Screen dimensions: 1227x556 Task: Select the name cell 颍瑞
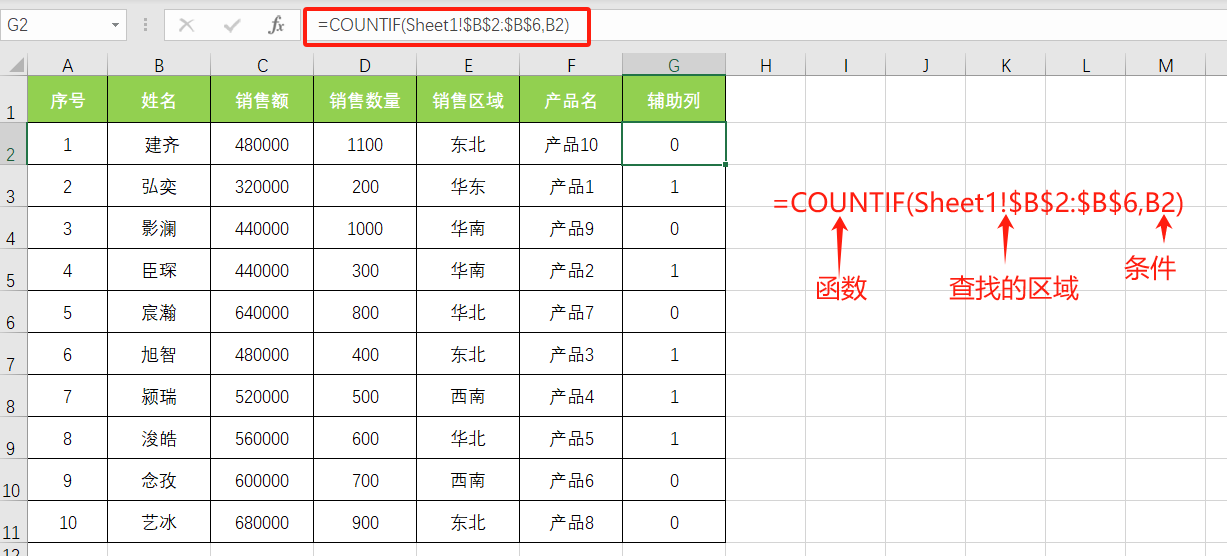point(159,396)
